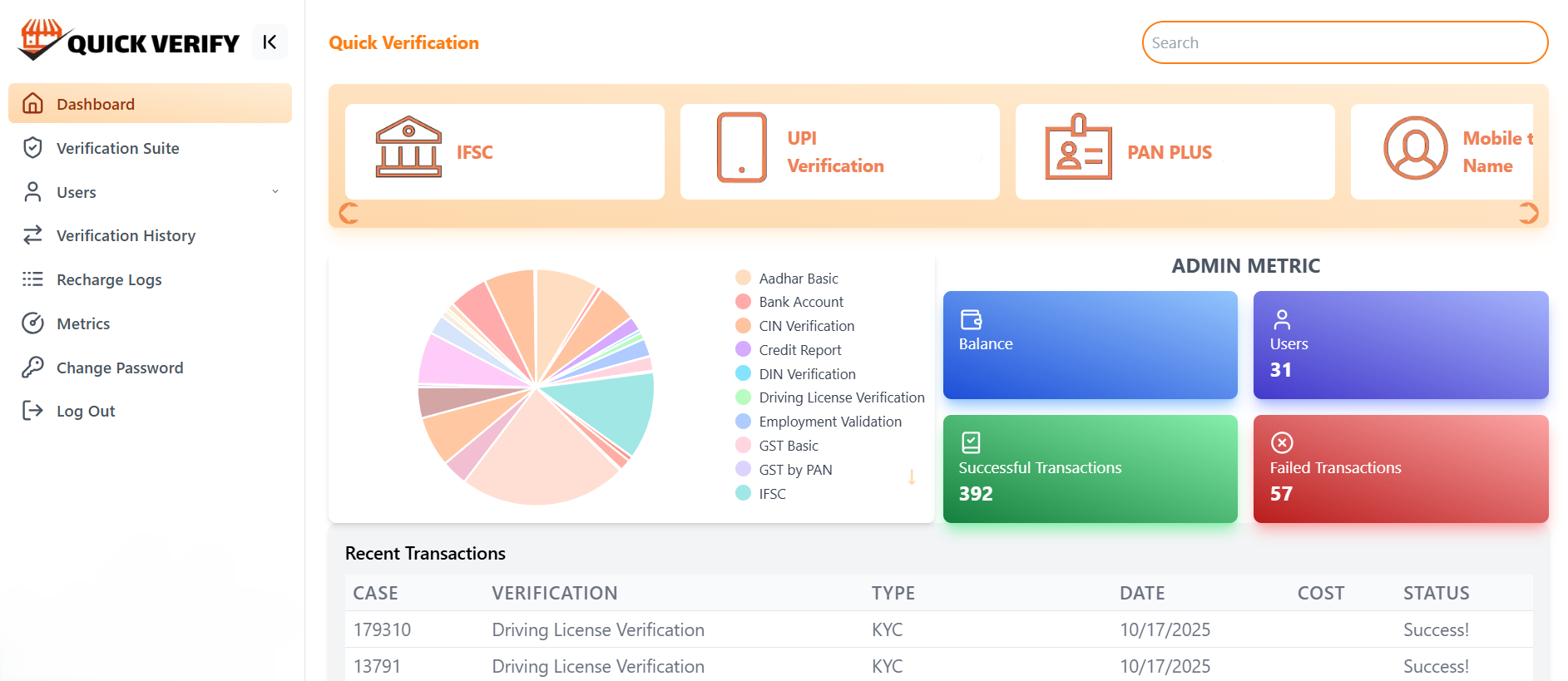1568x681 pixels.
Task: Collapse the sidebar using the arrow icon
Action: 270,42
